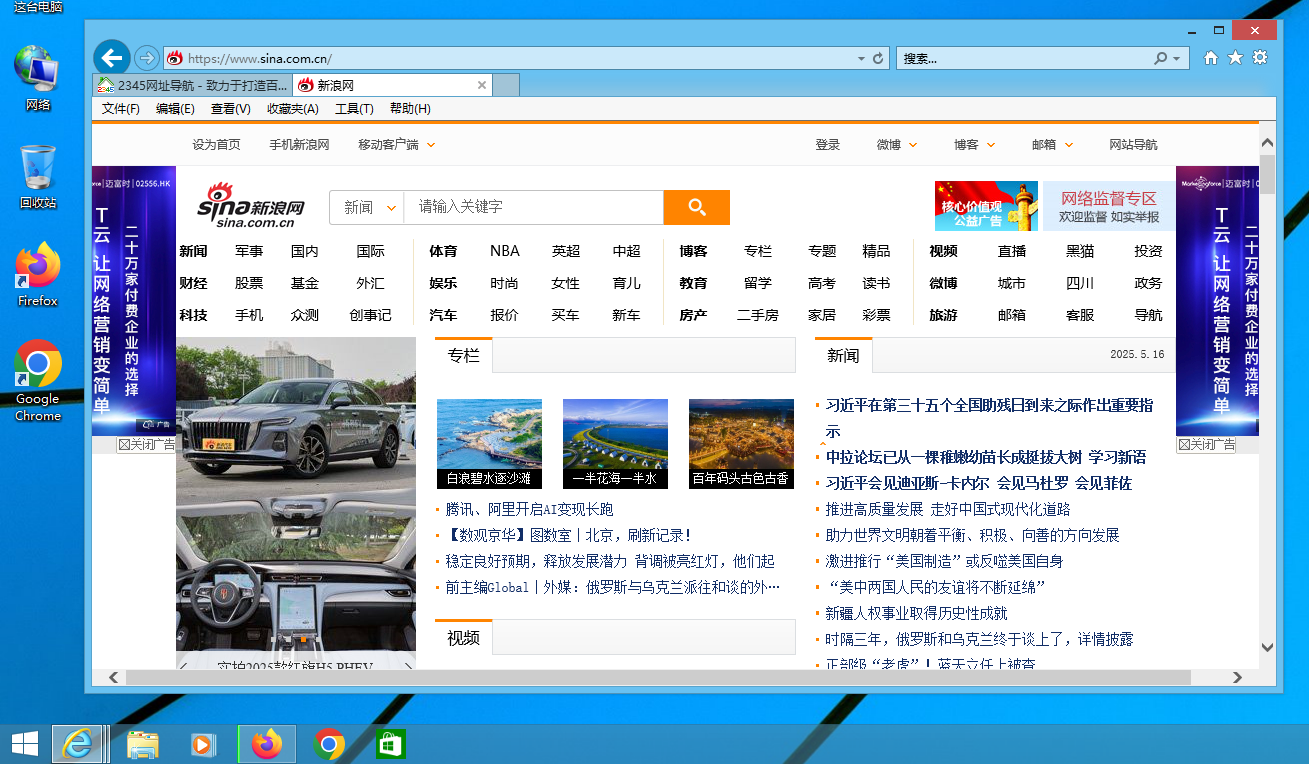Open the media player taskbar icon
The width and height of the screenshot is (1309, 764).
202,744
